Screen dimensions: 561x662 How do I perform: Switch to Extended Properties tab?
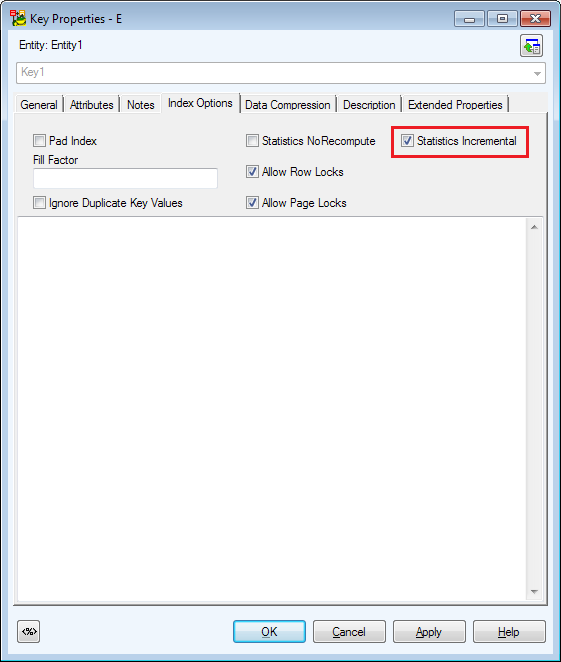[455, 105]
